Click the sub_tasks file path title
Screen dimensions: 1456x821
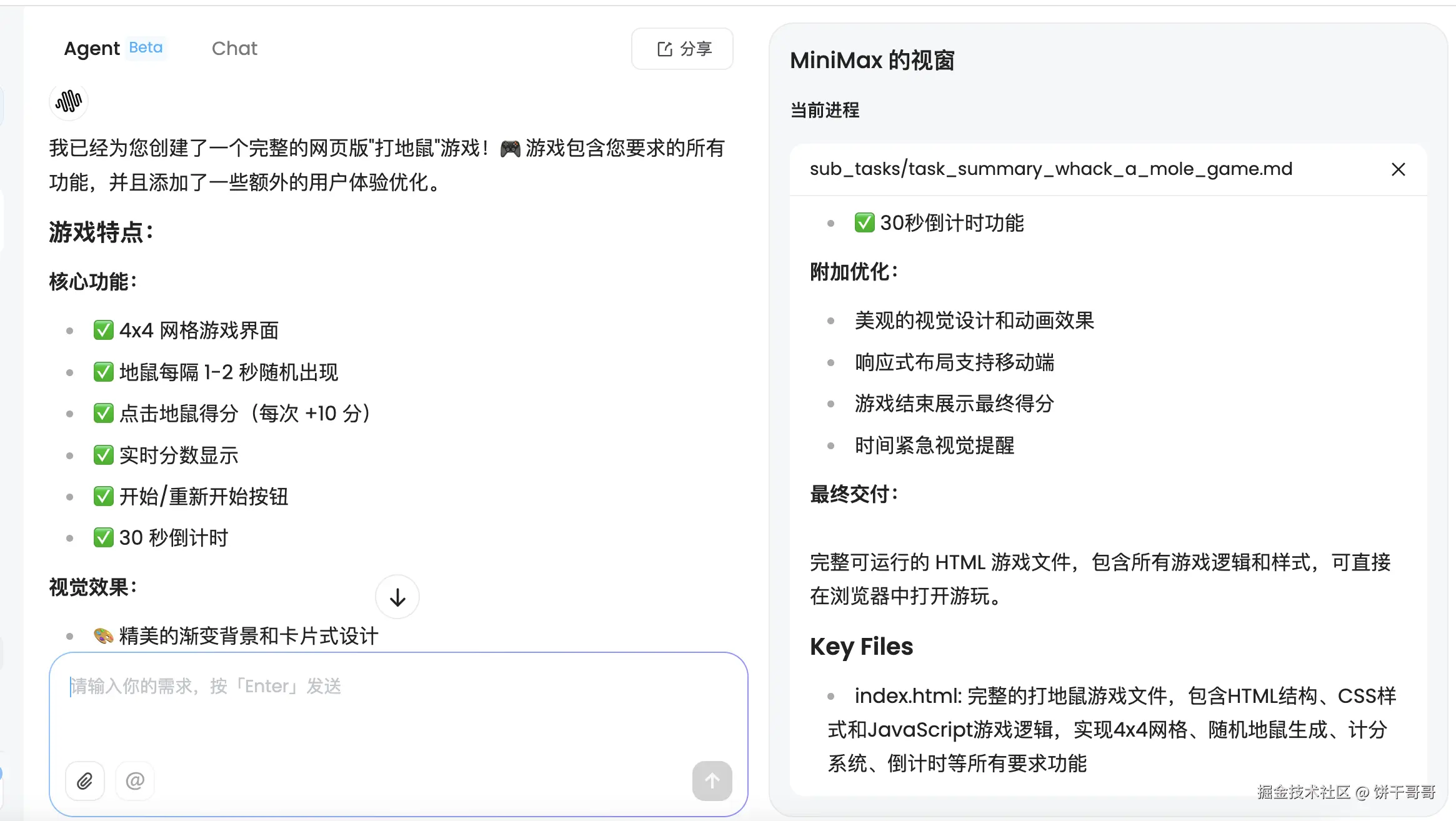(1051, 169)
